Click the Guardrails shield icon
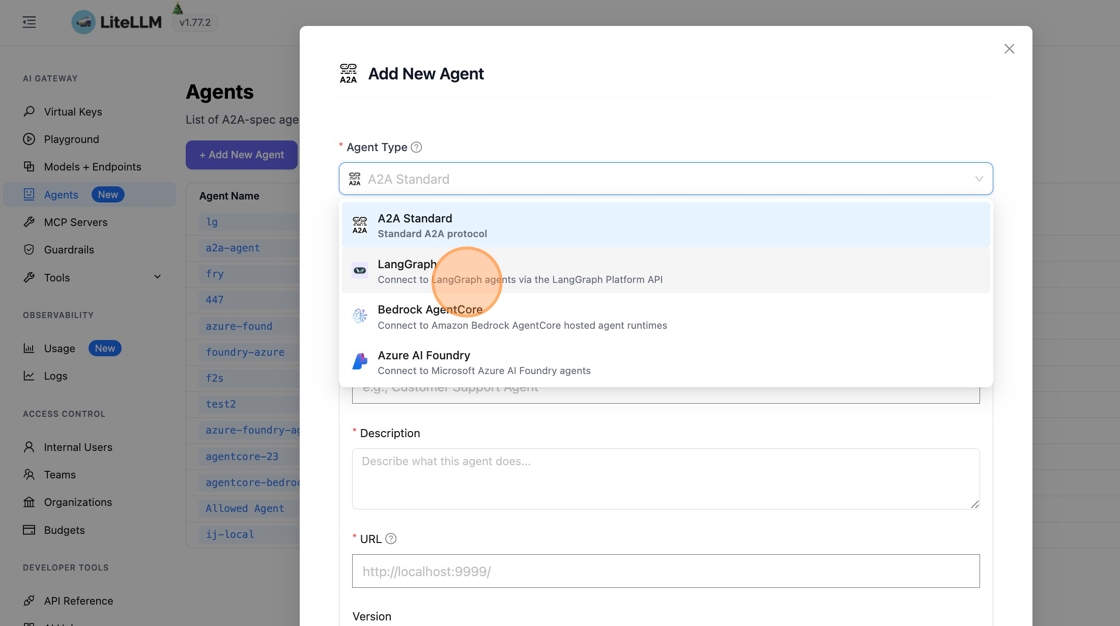This screenshot has width=1120, height=626. [x=29, y=249]
